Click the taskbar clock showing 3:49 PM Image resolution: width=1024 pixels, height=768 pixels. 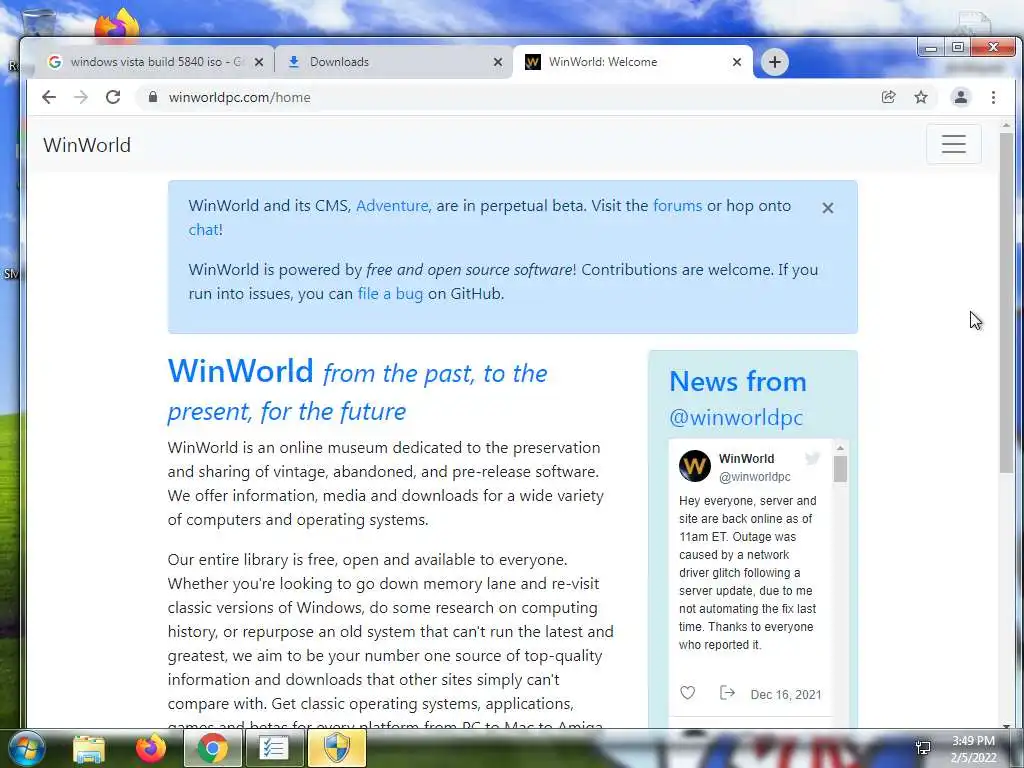pos(973,749)
